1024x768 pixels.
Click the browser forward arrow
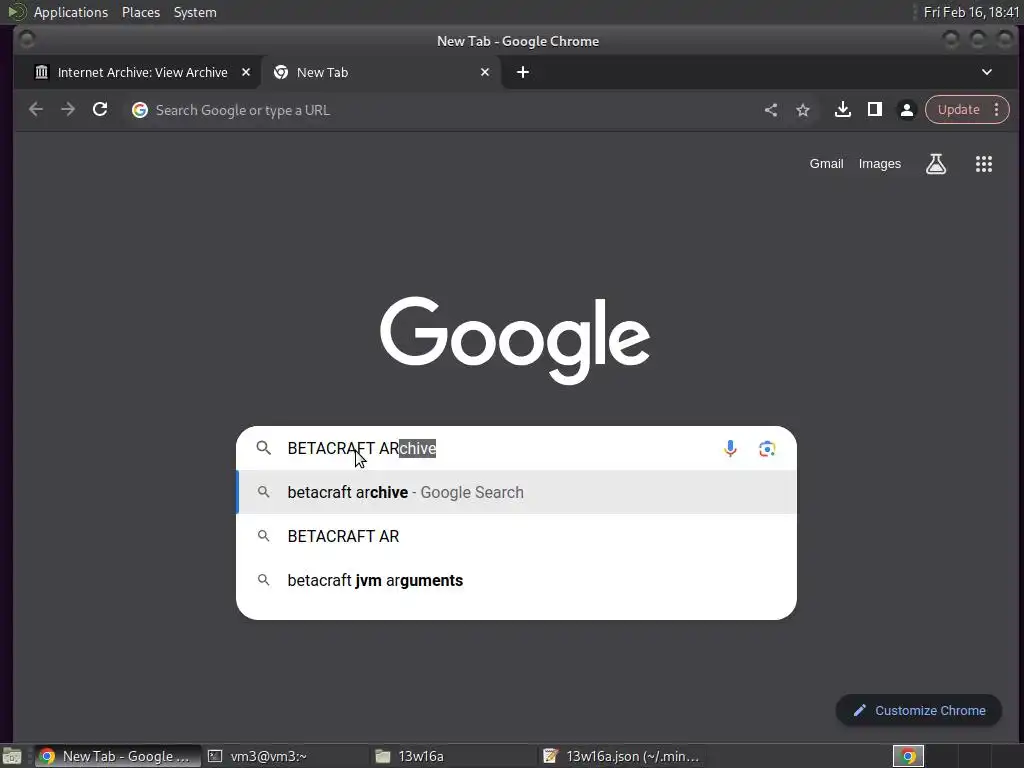click(68, 110)
